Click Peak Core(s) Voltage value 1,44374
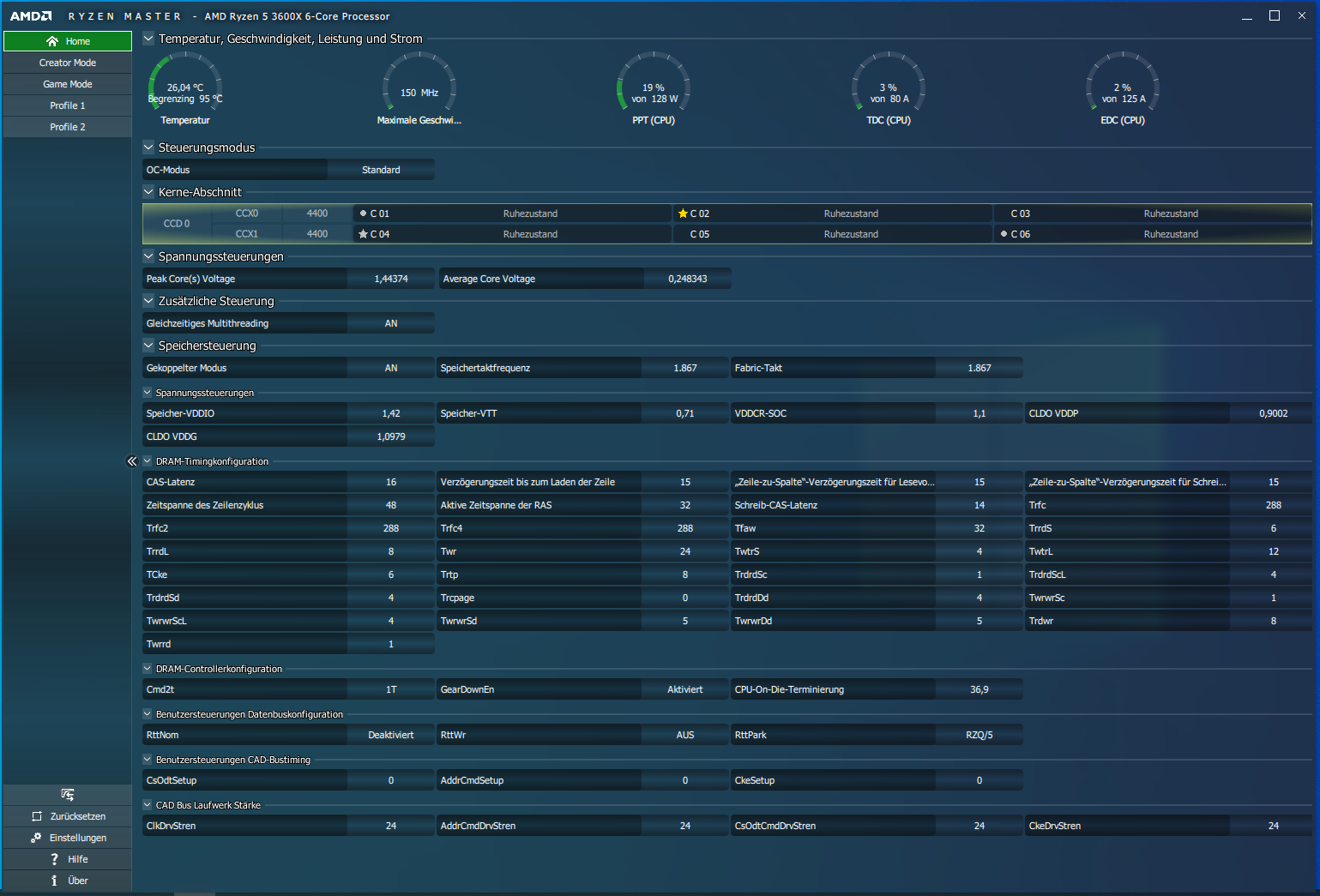Screen dimensions: 1320x896 tap(391, 279)
